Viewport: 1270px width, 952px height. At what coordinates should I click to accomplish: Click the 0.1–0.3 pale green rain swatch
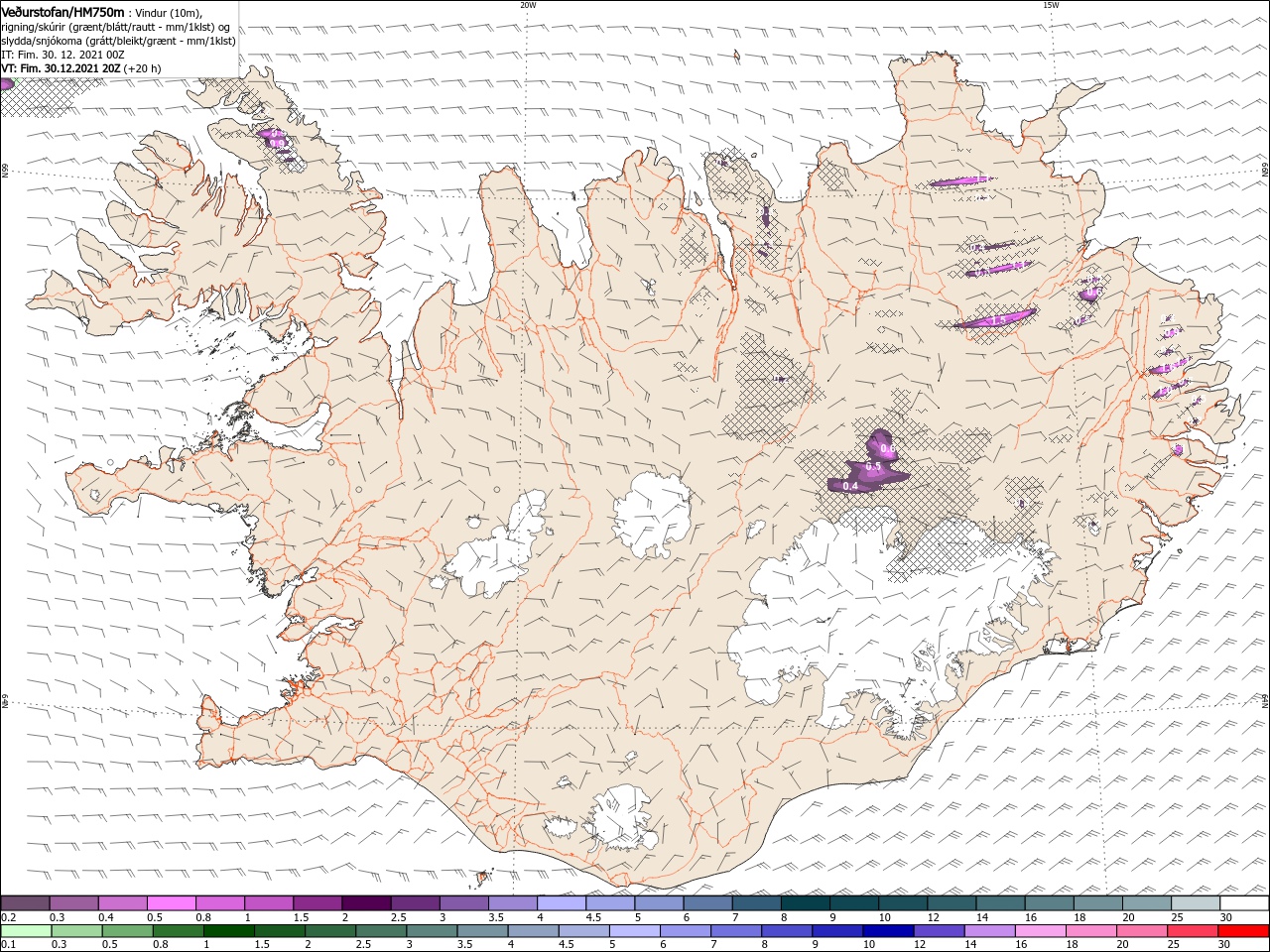[26, 931]
